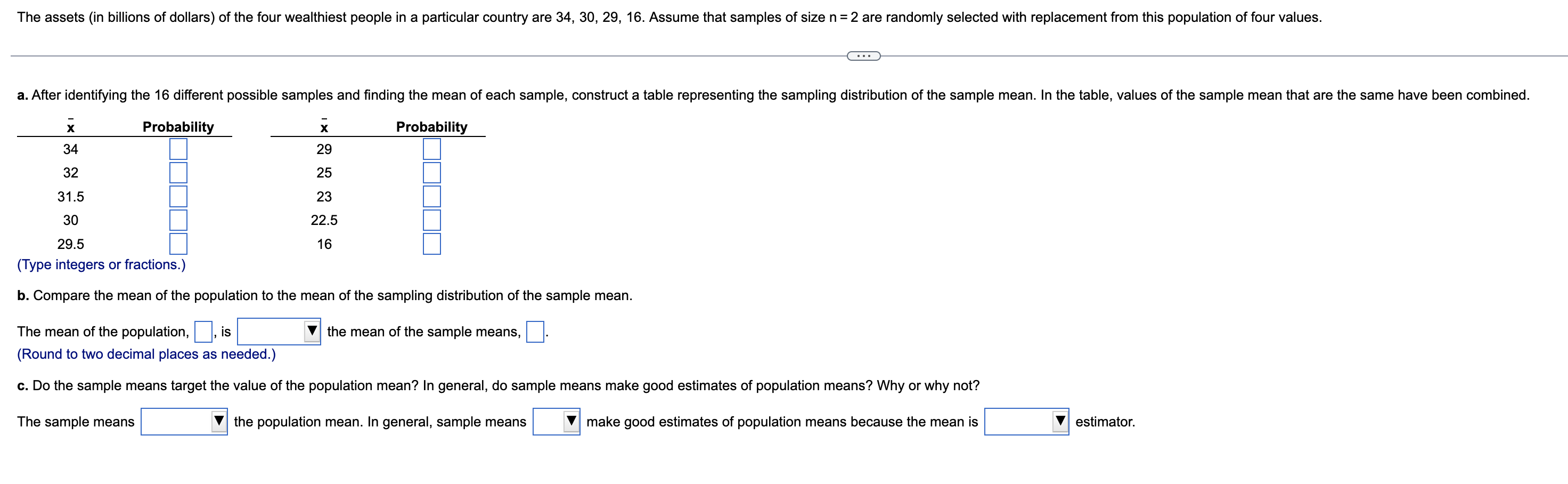The height and width of the screenshot is (484, 1568).
Task: Click the probability box for sample mean 29.5
Action: (x=179, y=243)
